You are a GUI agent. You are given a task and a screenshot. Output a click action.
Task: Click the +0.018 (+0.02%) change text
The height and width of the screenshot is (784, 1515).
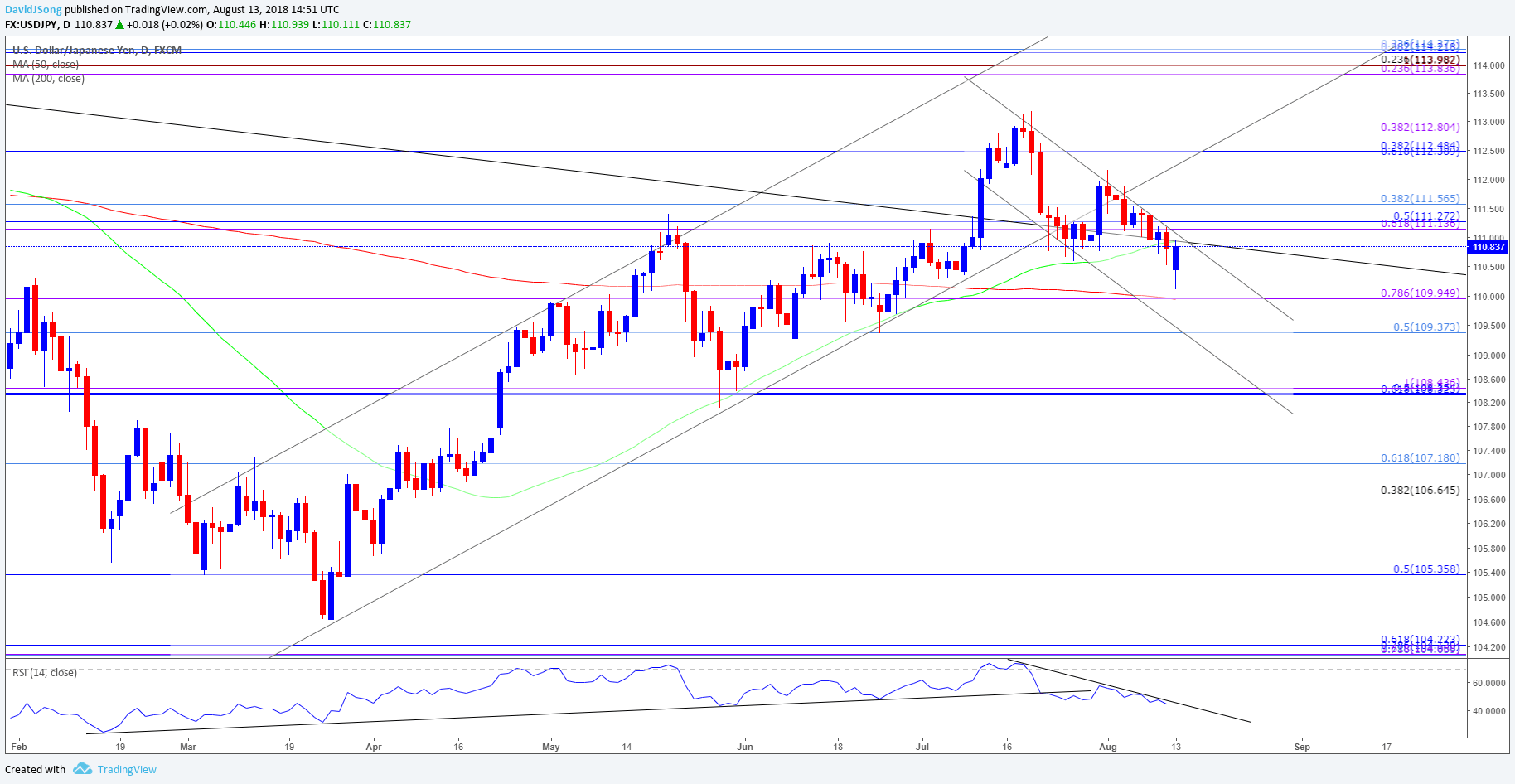[164, 24]
